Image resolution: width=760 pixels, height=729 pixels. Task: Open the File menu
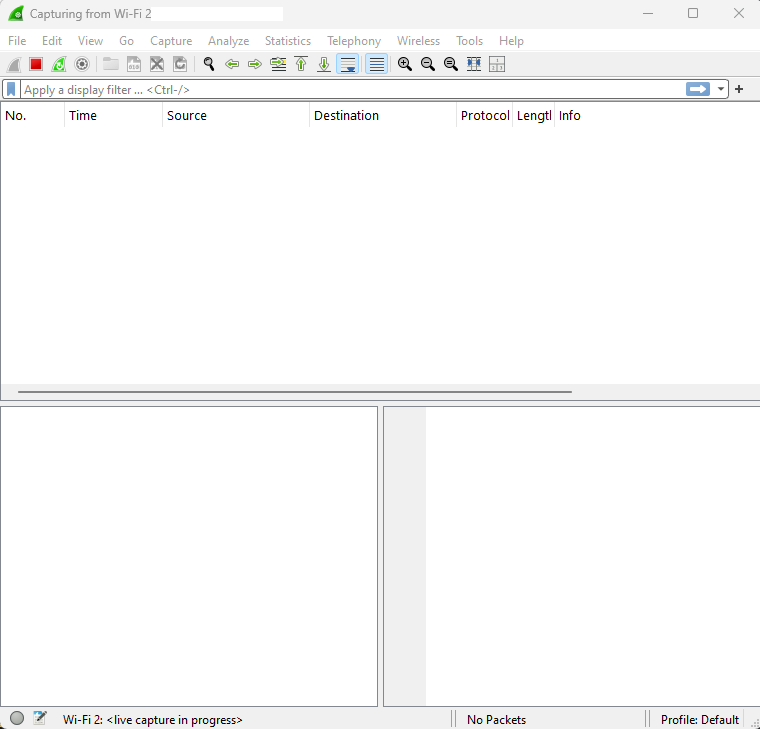click(x=17, y=41)
